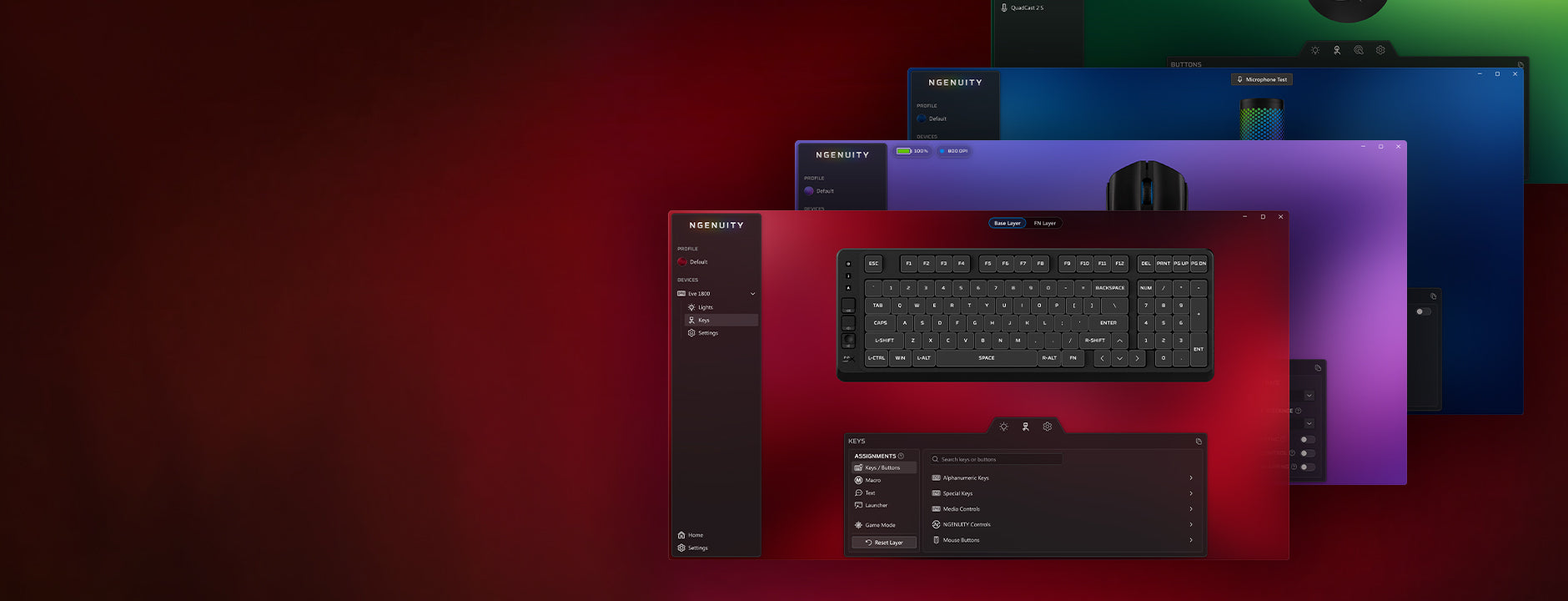Click the copy icon in purple window panel

point(1318,368)
